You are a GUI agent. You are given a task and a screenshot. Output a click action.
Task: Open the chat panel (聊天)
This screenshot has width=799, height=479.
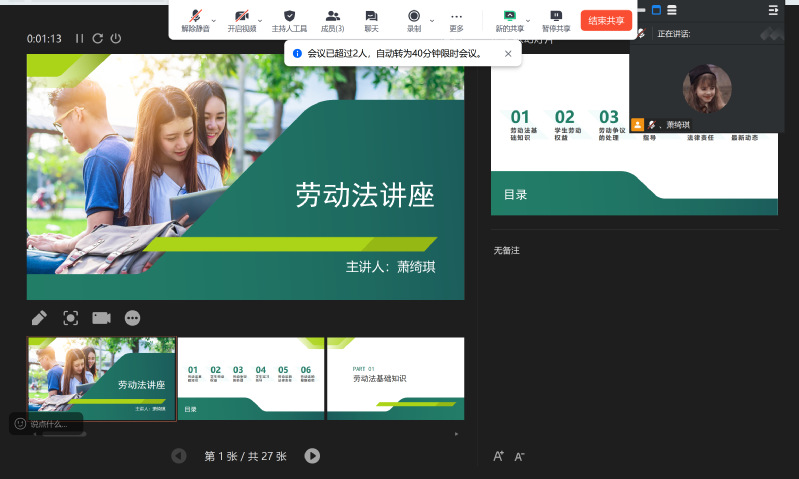(x=371, y=20)
